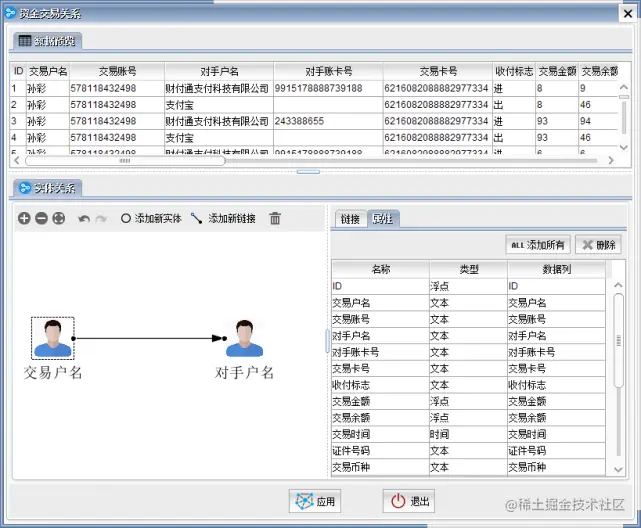The height and width of the screenshot is (528, 641).
Task: Click the 交易余额 column header in data table
Action: click(x=600, y=72)
